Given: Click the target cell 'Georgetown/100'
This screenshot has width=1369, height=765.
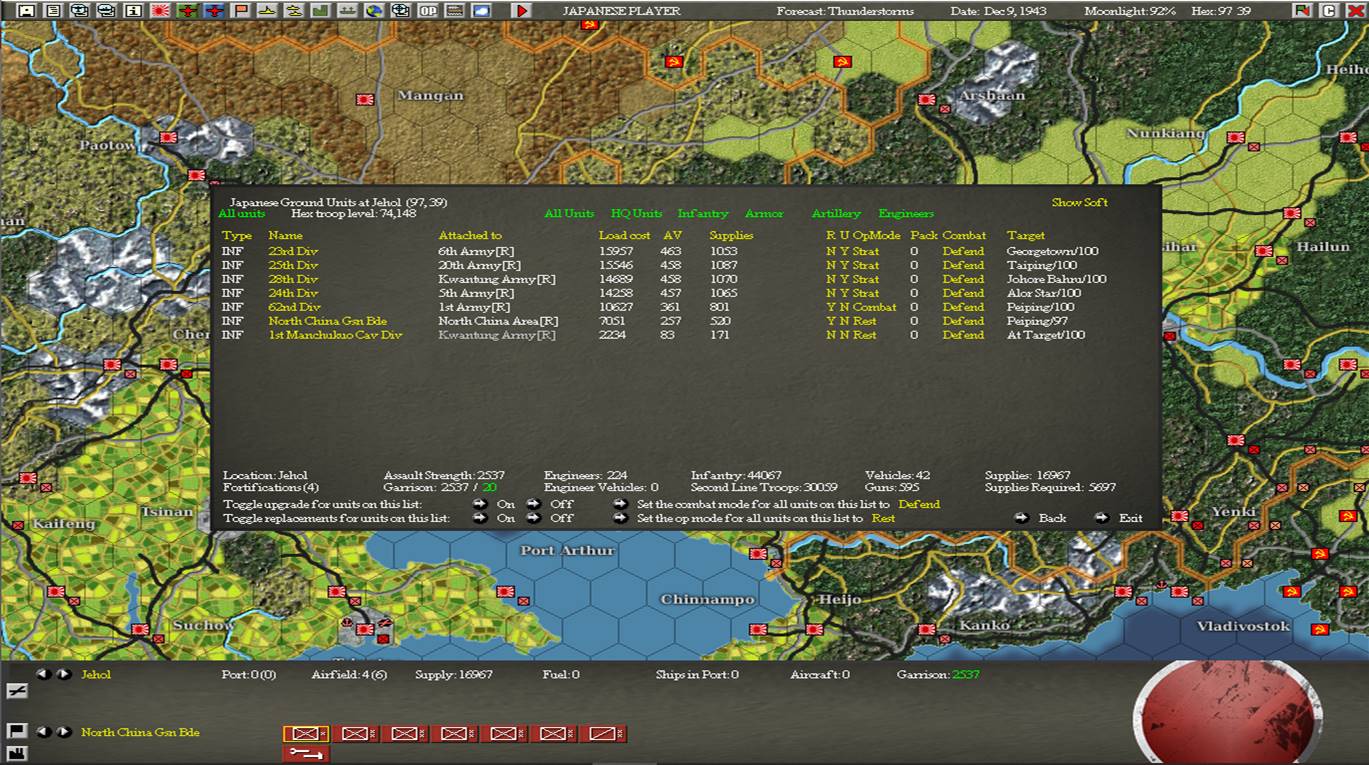Looking at the screenshot, I should point(1052,251).
